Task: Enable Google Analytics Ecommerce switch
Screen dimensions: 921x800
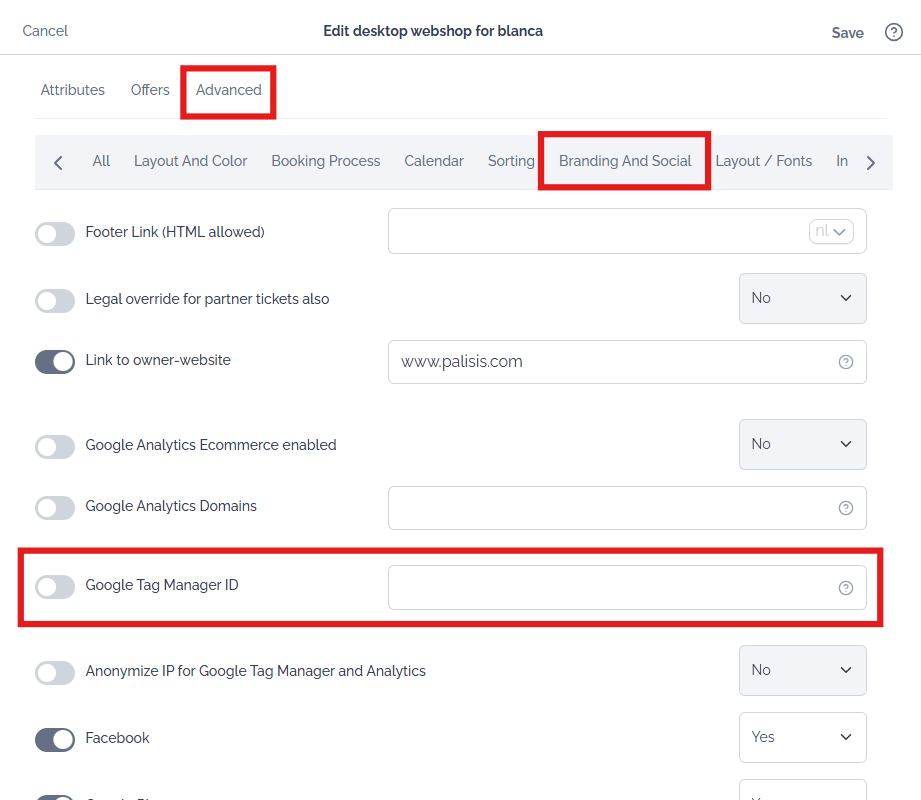Action: click(x=55, y=447)
